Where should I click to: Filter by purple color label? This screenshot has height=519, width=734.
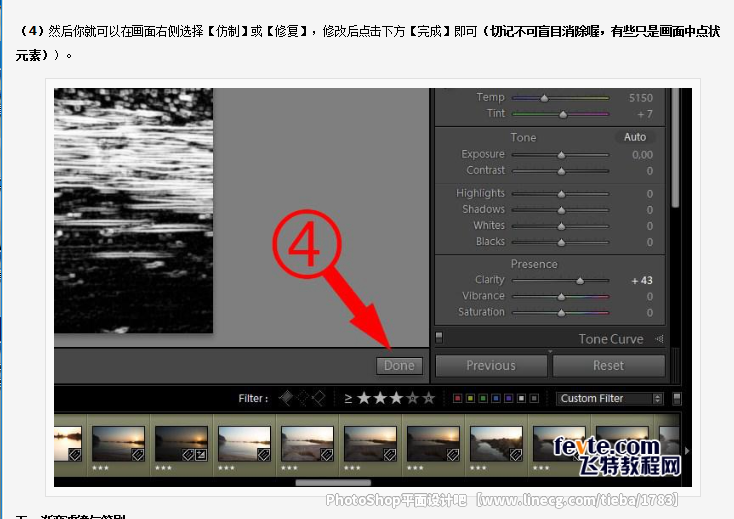(508, 399)
